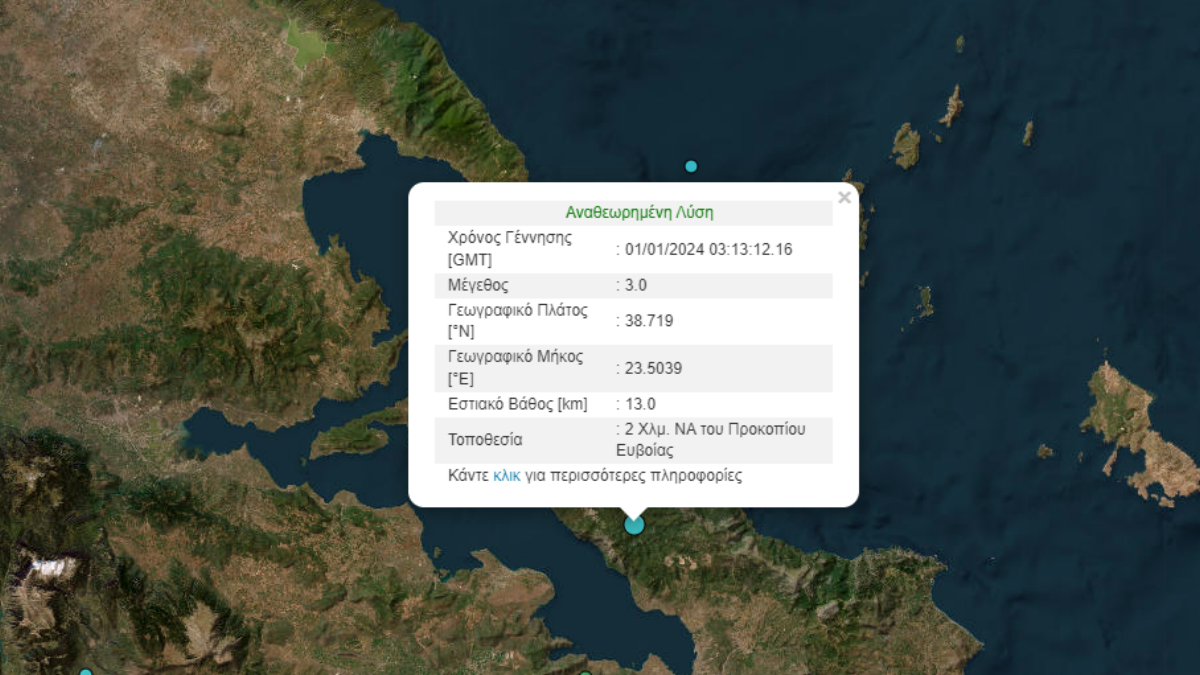Click the 'Εστιακό Βάθος [km]' row label
This screenshot has width=1200, height=675.
517,404
